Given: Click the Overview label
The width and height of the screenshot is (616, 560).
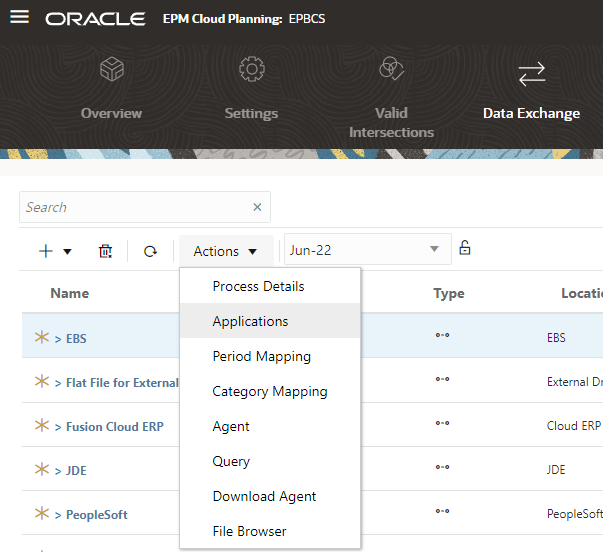Looking at the screenshot, I should pos(112,113).
